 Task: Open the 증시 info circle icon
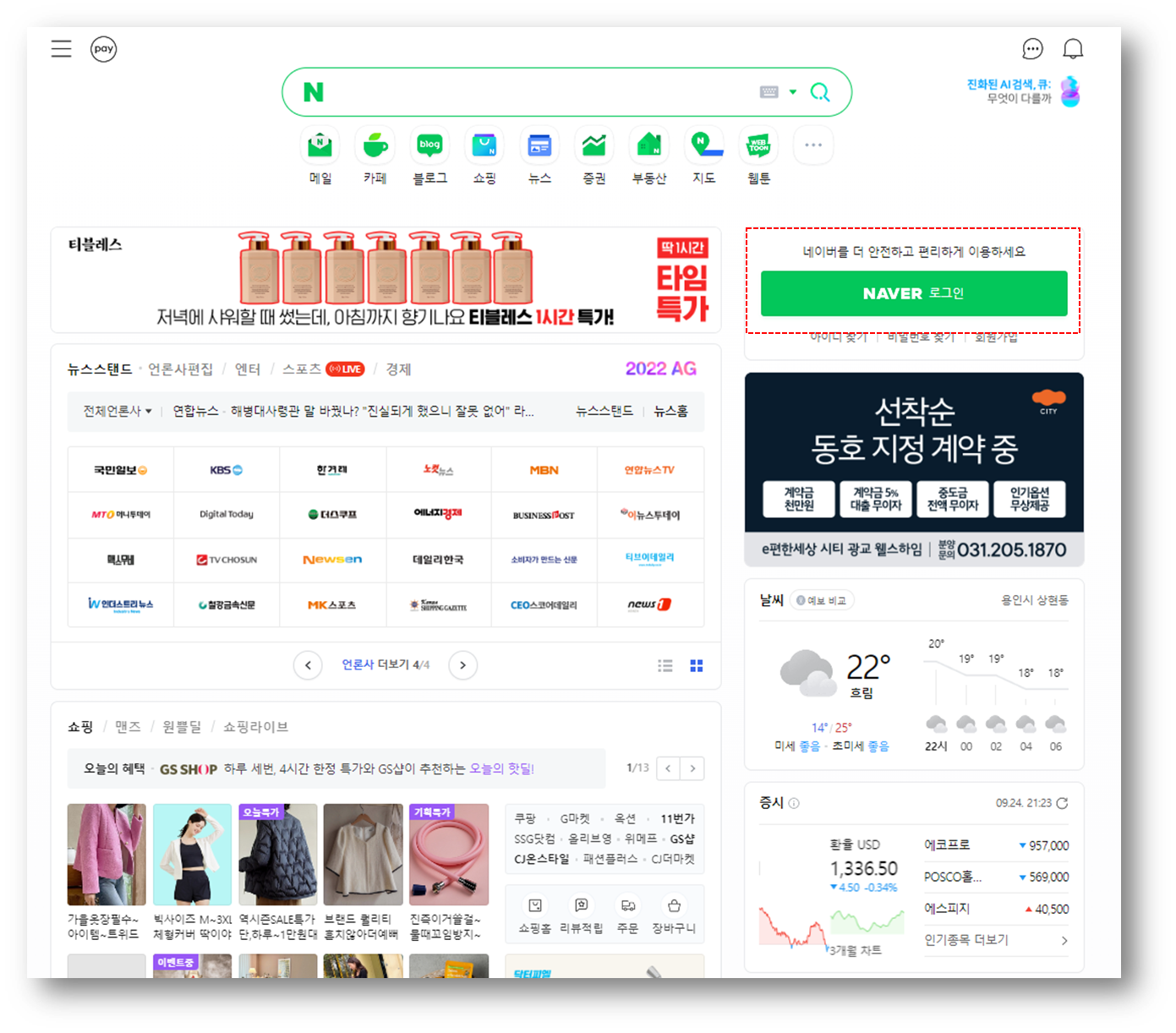tap(794, 804)
